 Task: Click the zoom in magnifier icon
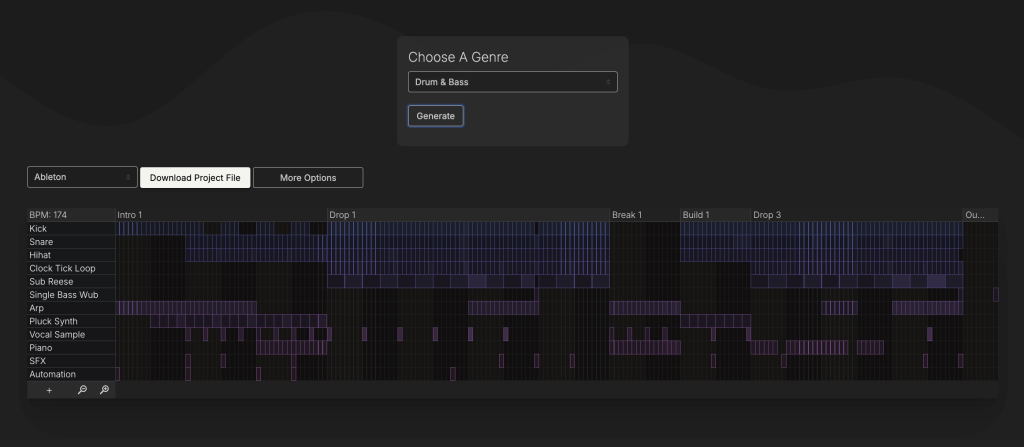tap(104, 390)
